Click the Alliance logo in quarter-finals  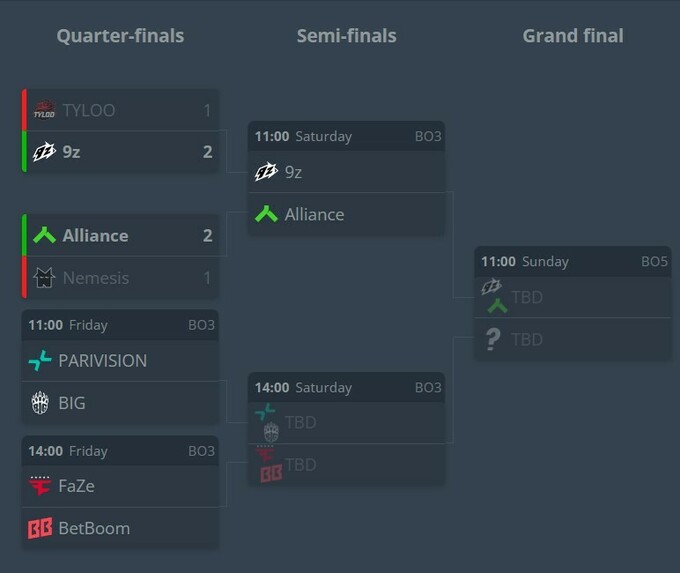click(44, 236)
